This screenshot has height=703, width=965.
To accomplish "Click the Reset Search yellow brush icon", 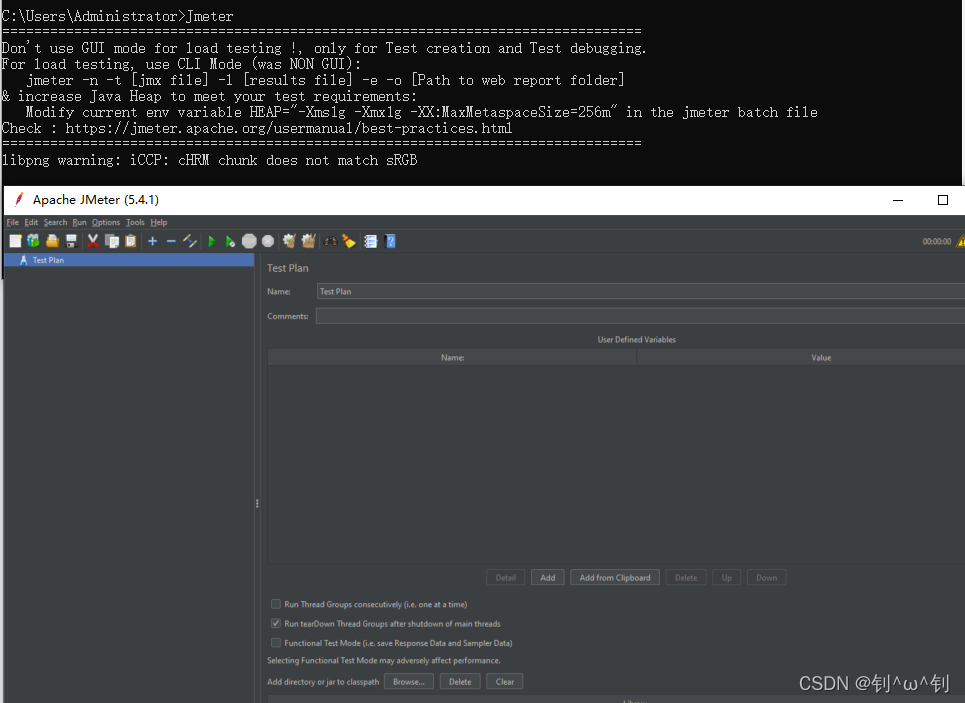I will pyautogui.click(x=349, y=241).
